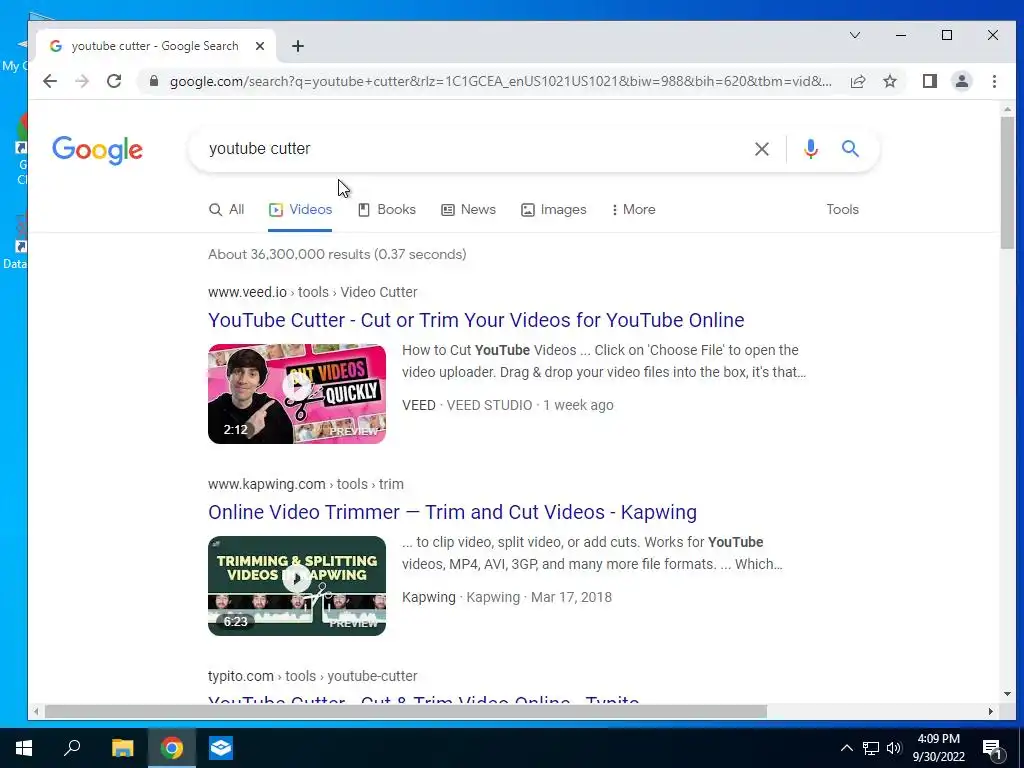This screenshot has width=1024, height=768.
Task: View site information via the lock icon
Action: tap(154, 81)
